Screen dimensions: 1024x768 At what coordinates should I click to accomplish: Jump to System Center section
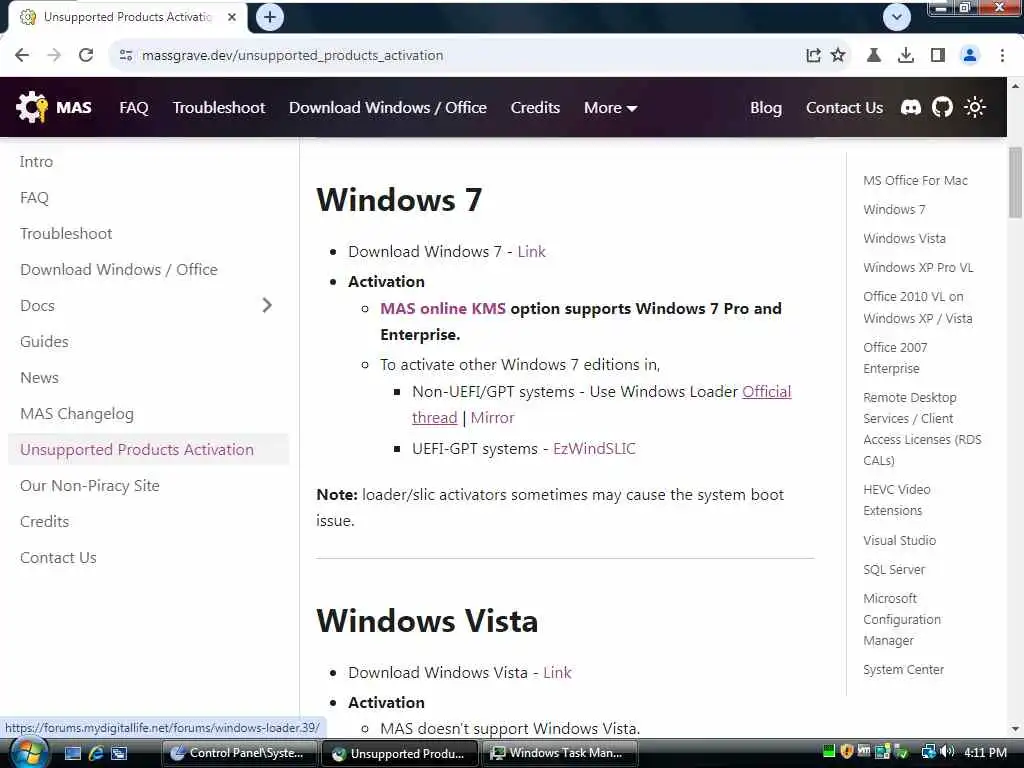(903, 669)
